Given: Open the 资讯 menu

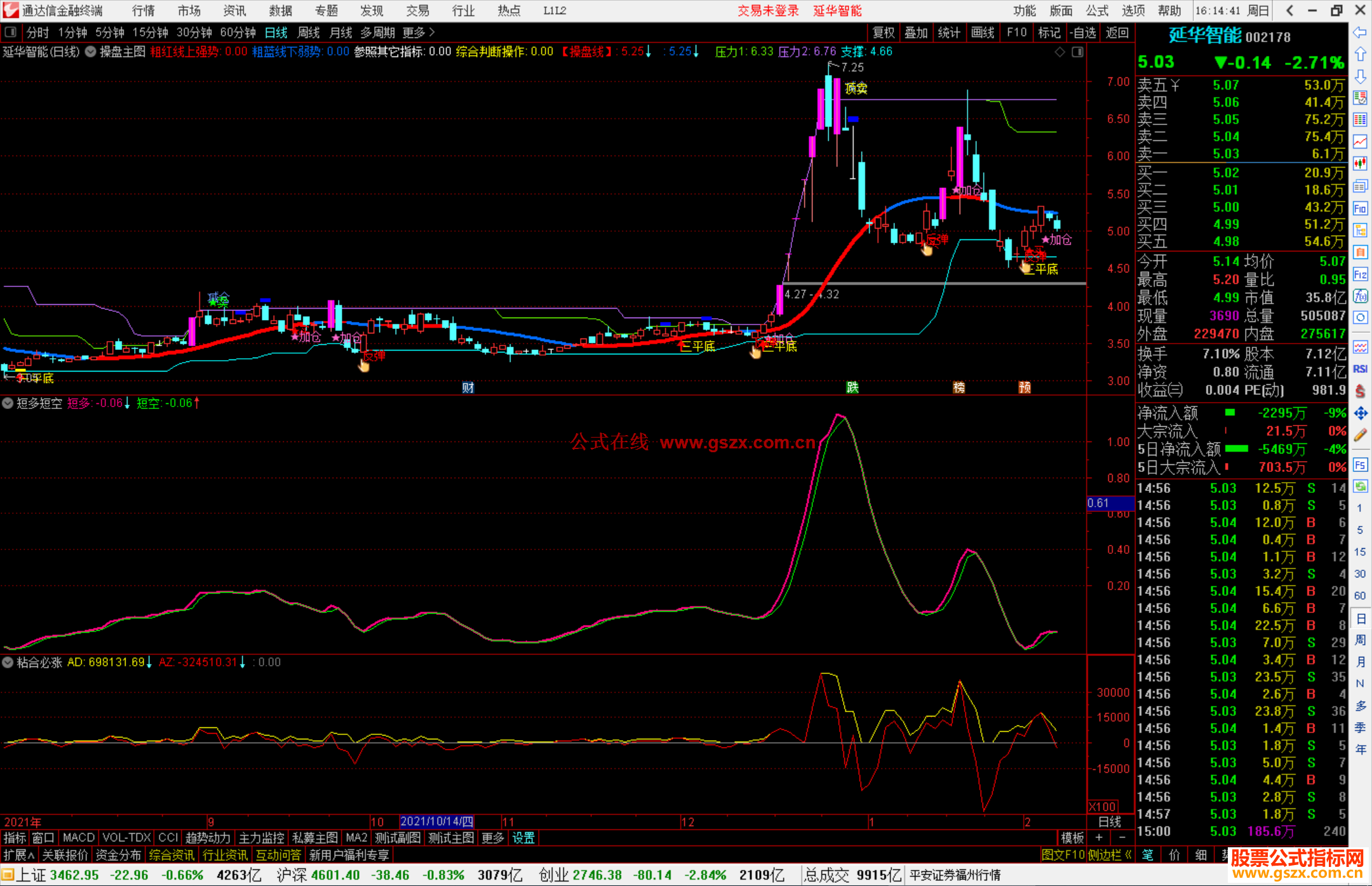Looking at the screenshot, I should (x=234, y=11).
